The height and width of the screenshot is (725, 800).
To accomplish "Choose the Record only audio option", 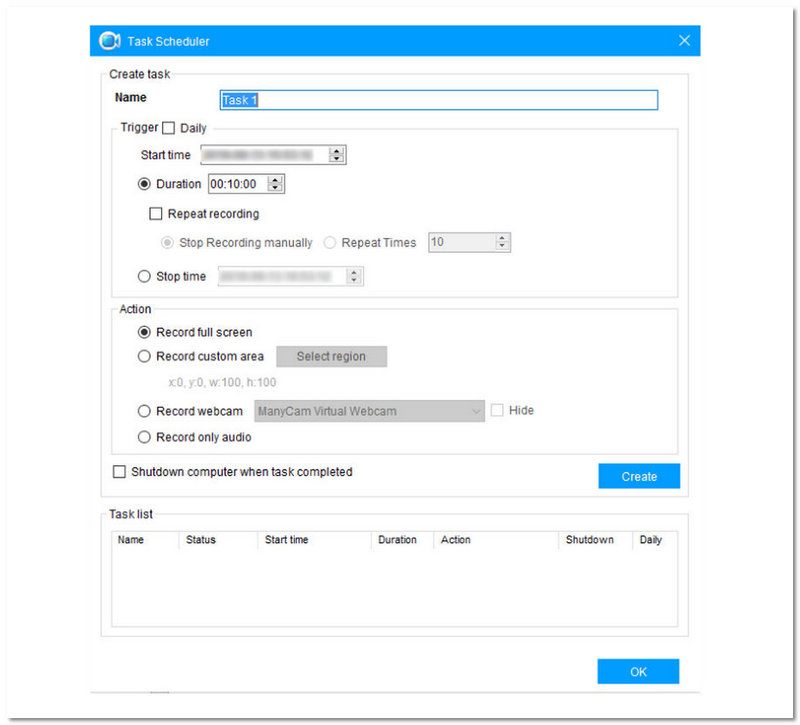I will 144,437.
